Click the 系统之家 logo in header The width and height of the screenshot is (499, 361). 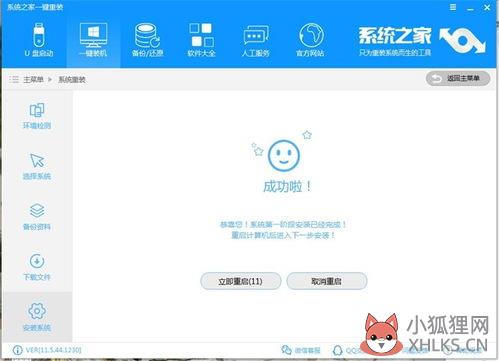coord(422,41)
